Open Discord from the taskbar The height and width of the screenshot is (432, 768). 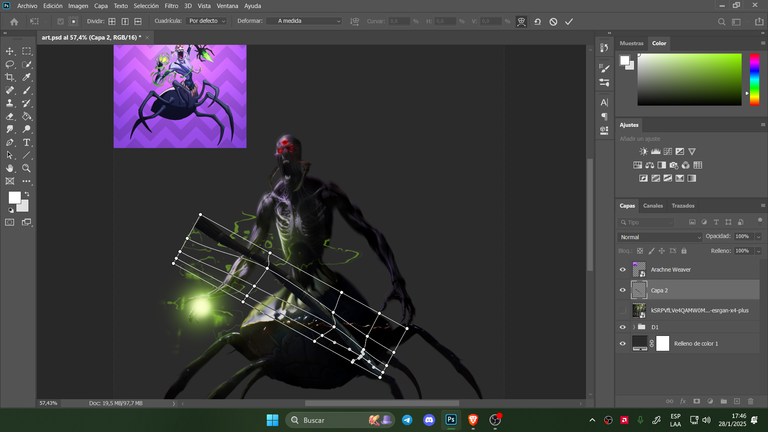point(429,420)
